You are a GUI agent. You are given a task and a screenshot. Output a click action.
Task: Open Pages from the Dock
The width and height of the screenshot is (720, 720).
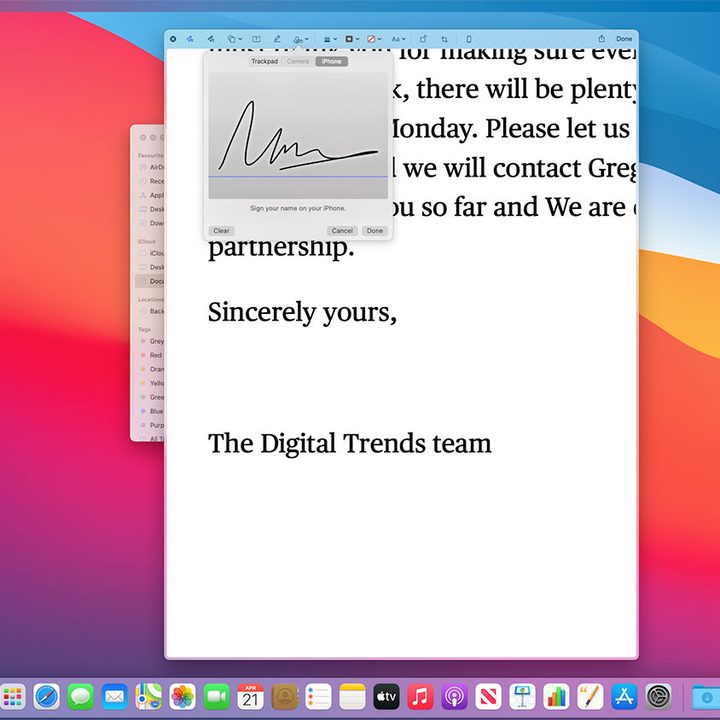[x=590, y=697]
